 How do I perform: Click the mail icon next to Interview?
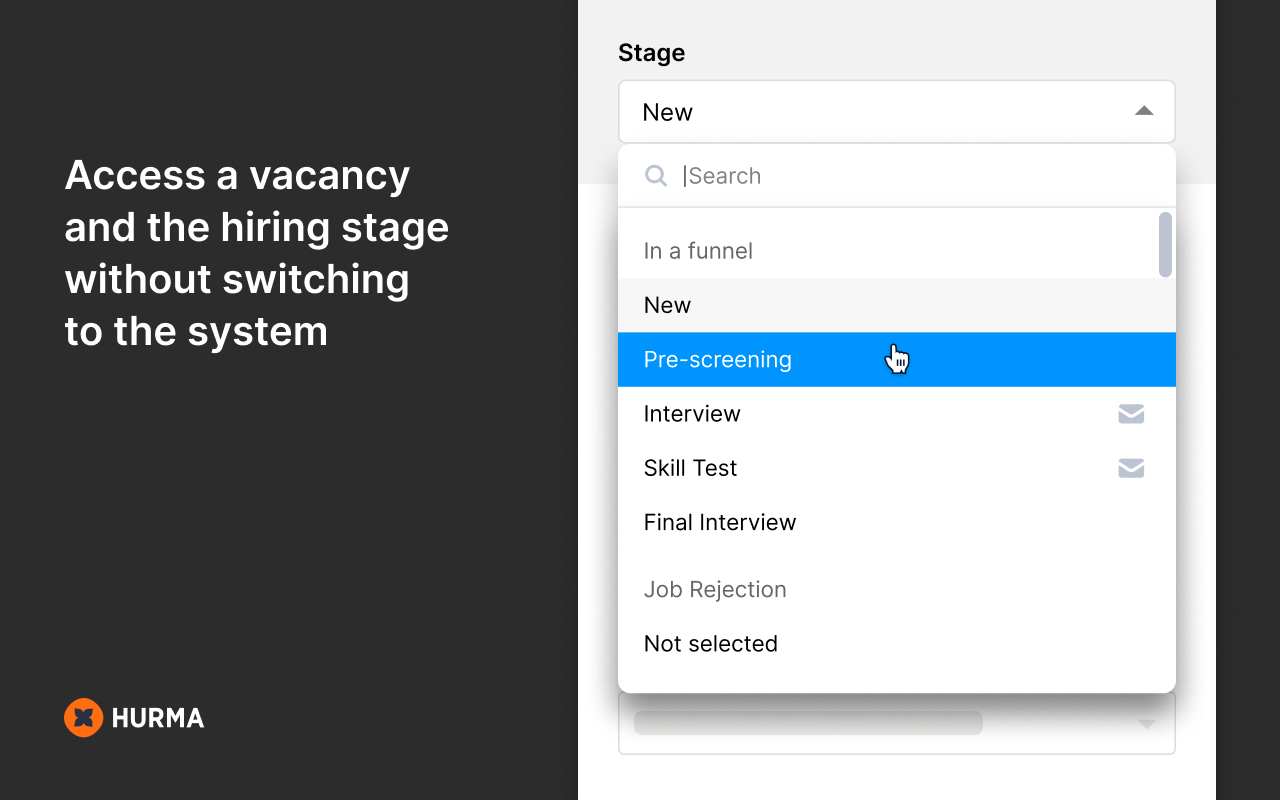pyautogui.click(x=1131, y=414)
